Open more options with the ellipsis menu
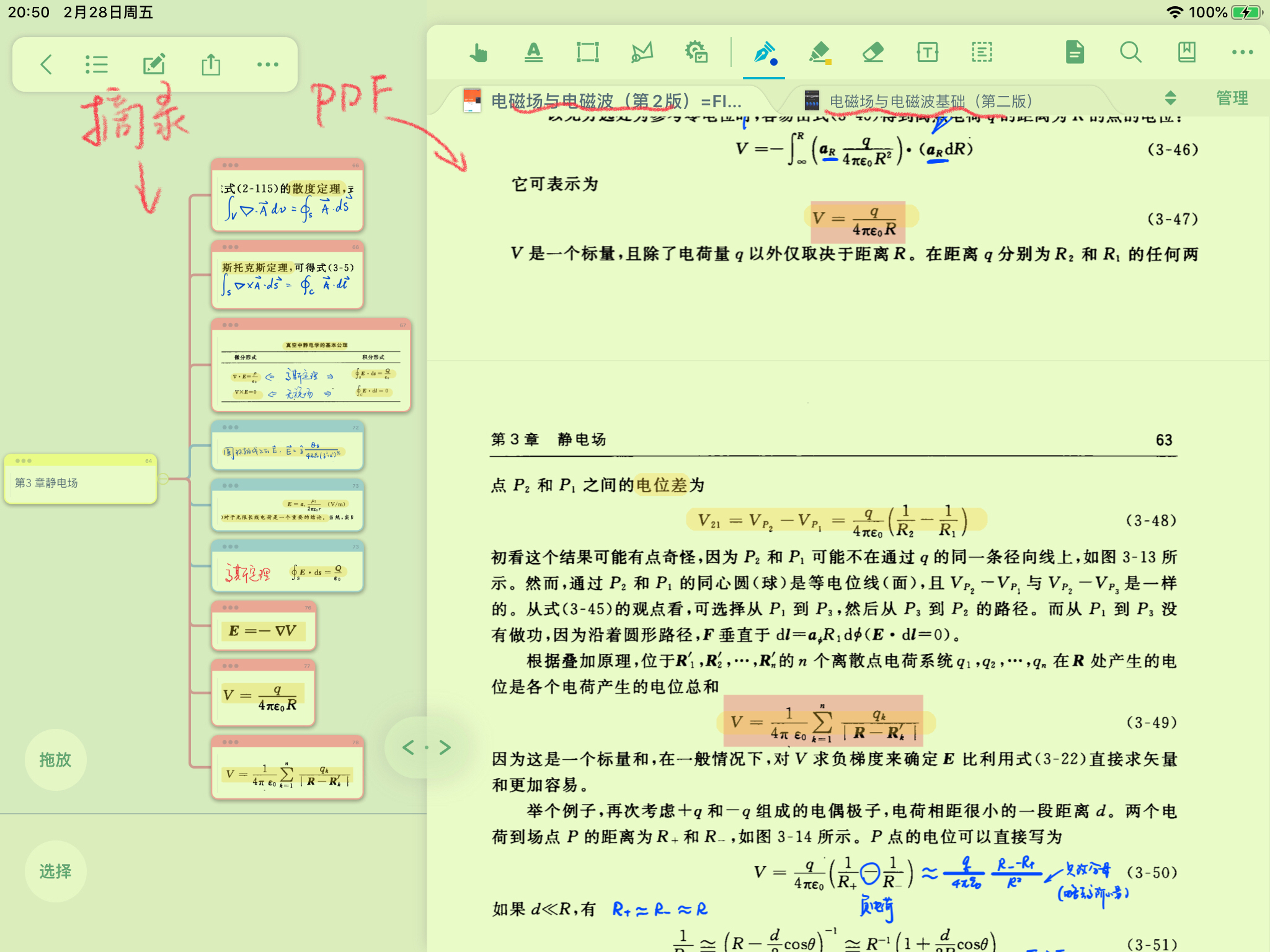 click(1240, 53)
